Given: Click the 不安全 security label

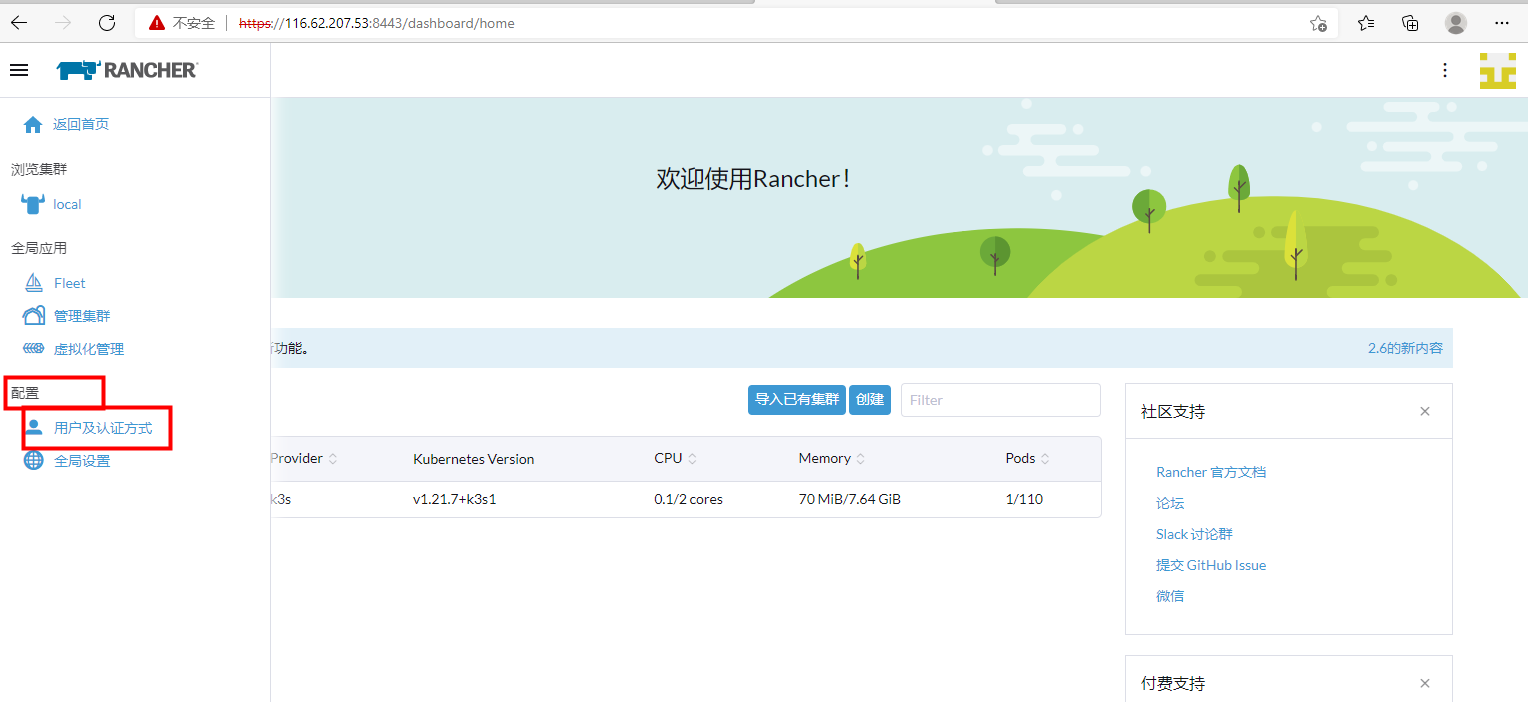Looking at the screenshot, I should click(x=194, y=23).
